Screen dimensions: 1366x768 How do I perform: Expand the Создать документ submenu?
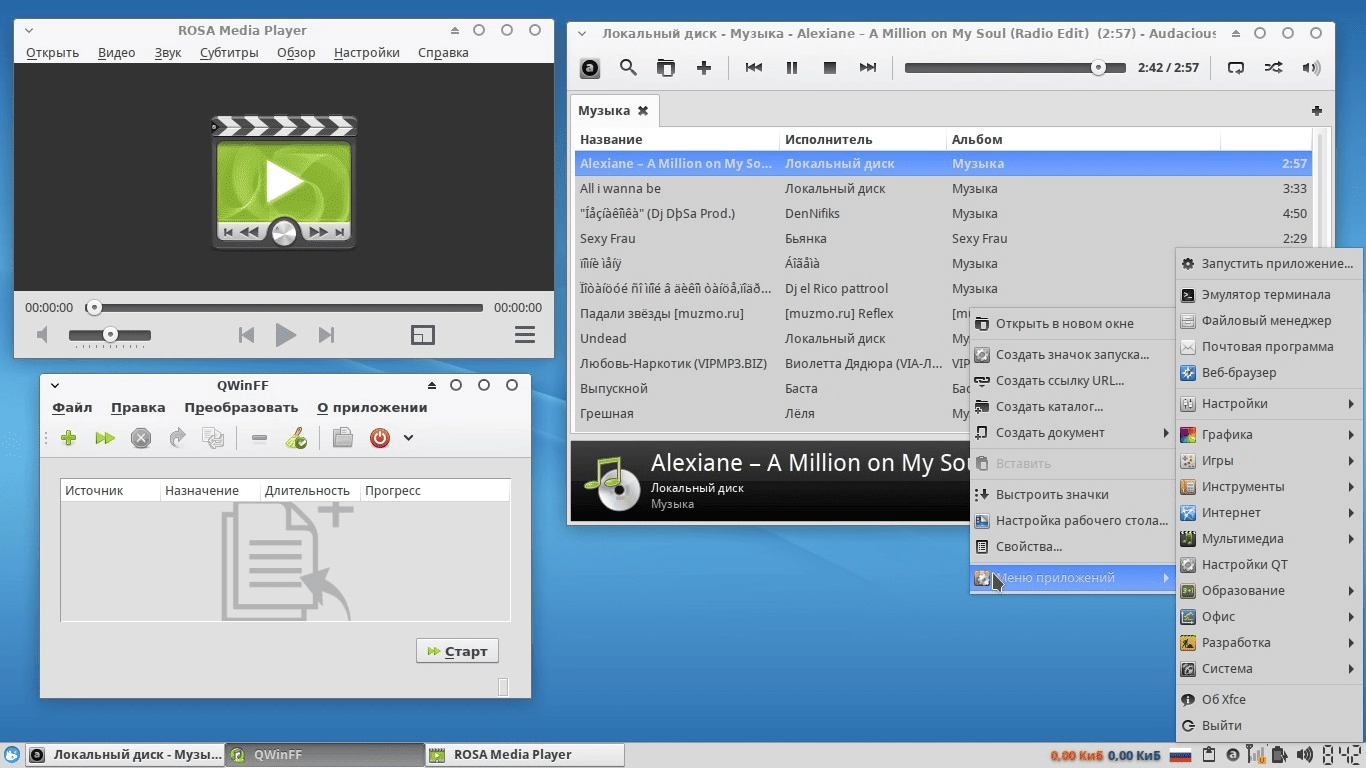coord(1072,432)
